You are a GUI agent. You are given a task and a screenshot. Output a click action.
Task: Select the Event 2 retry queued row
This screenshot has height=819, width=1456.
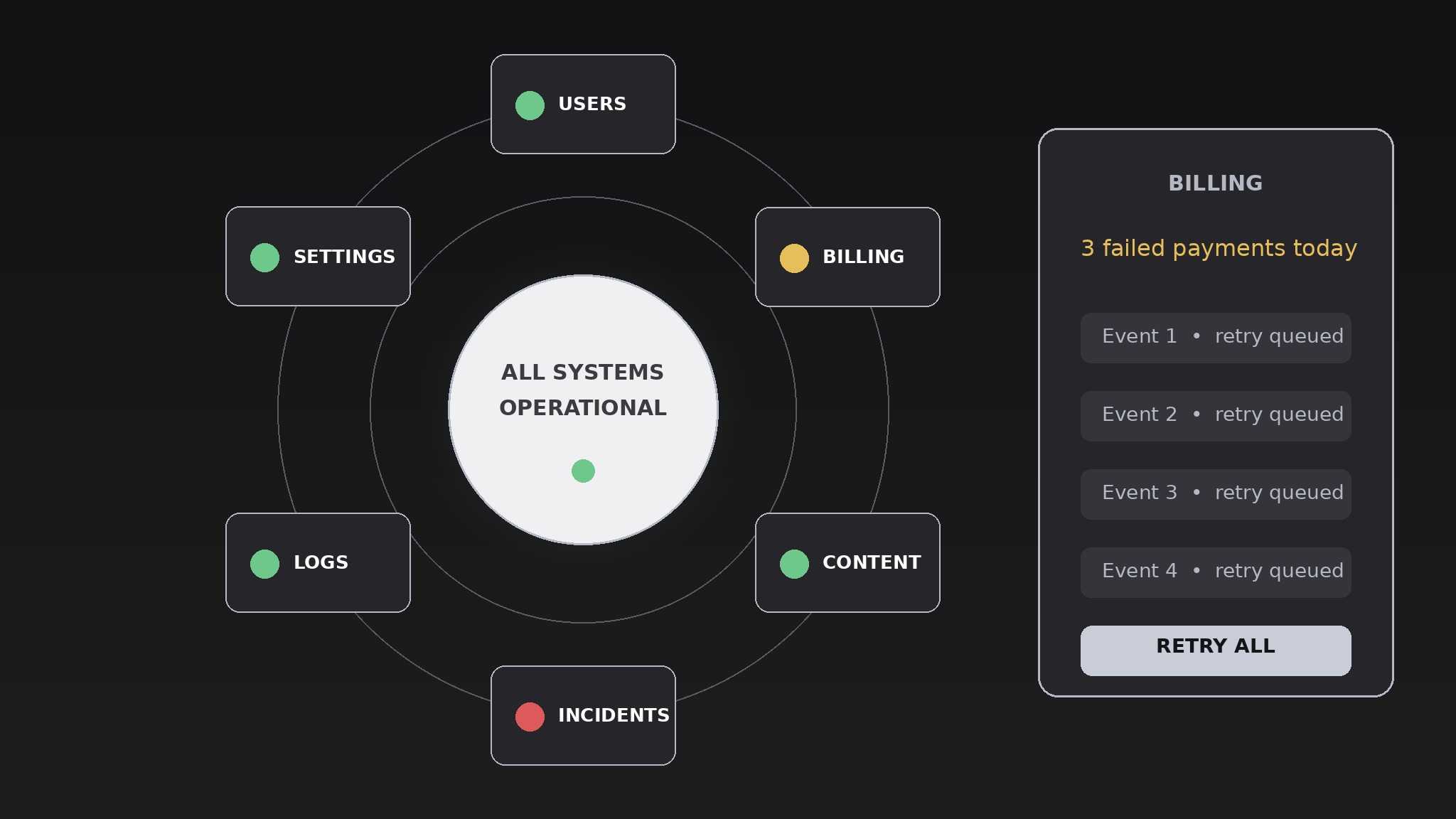pos(1216,416)
